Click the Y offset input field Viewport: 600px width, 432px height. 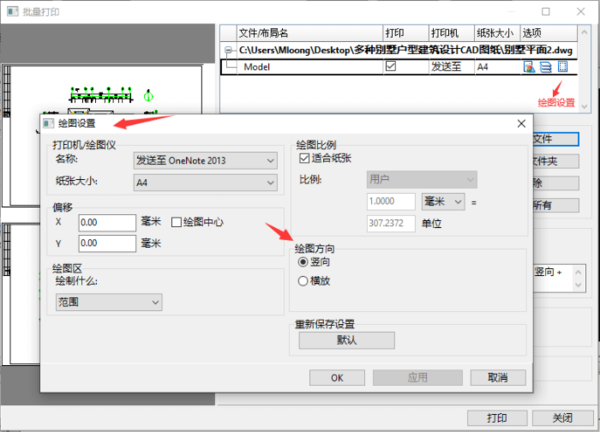tap(107, 243)
